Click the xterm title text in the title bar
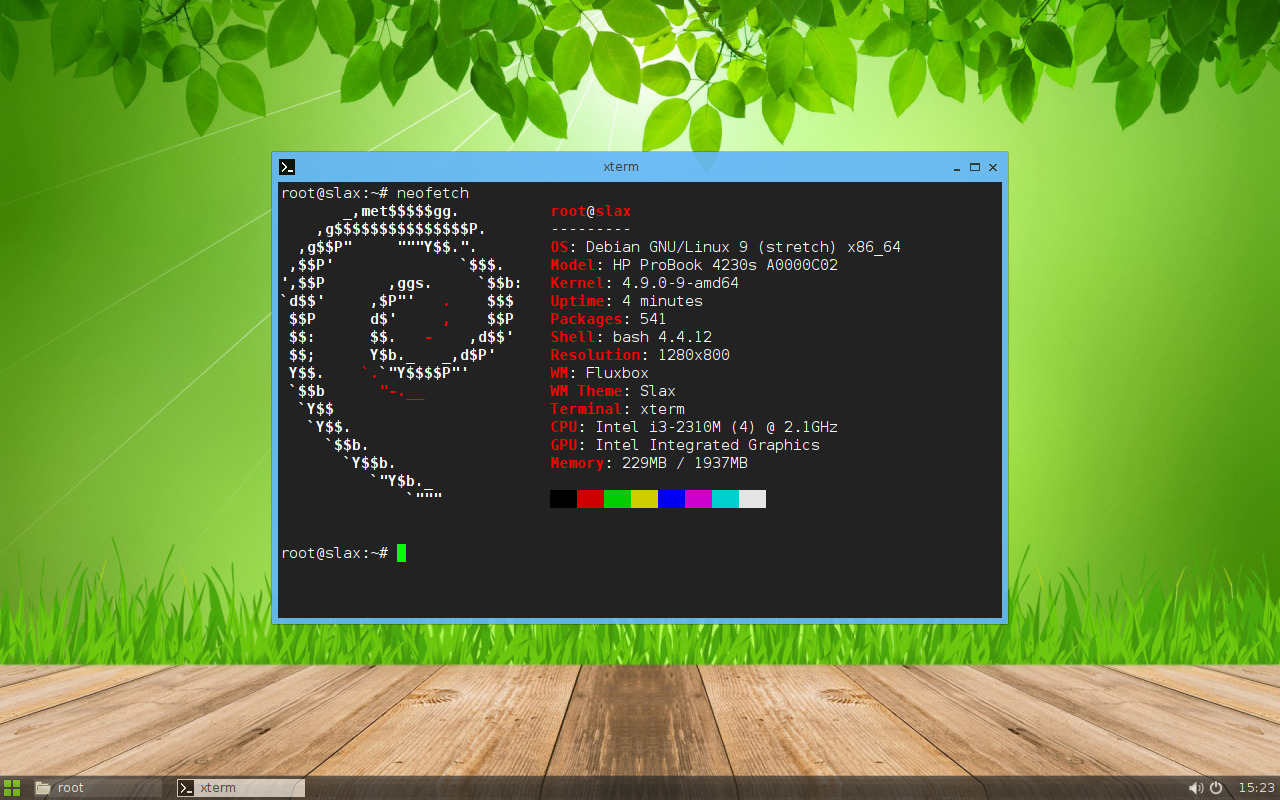 [x=621, y=166]
